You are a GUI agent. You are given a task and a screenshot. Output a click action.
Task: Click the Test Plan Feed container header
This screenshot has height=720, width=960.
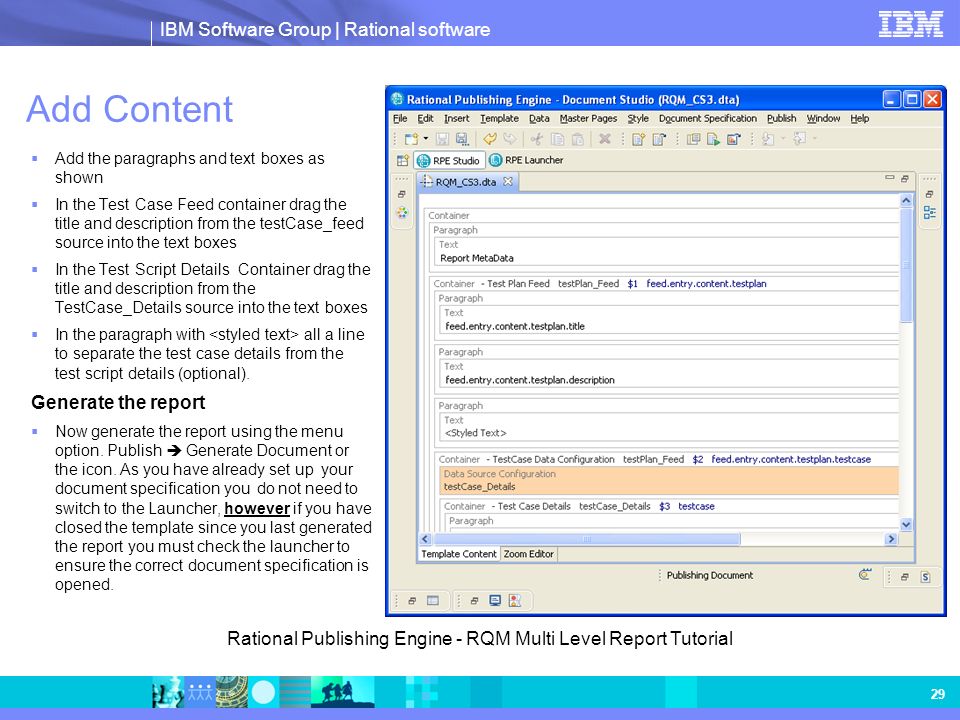(599, 284)
